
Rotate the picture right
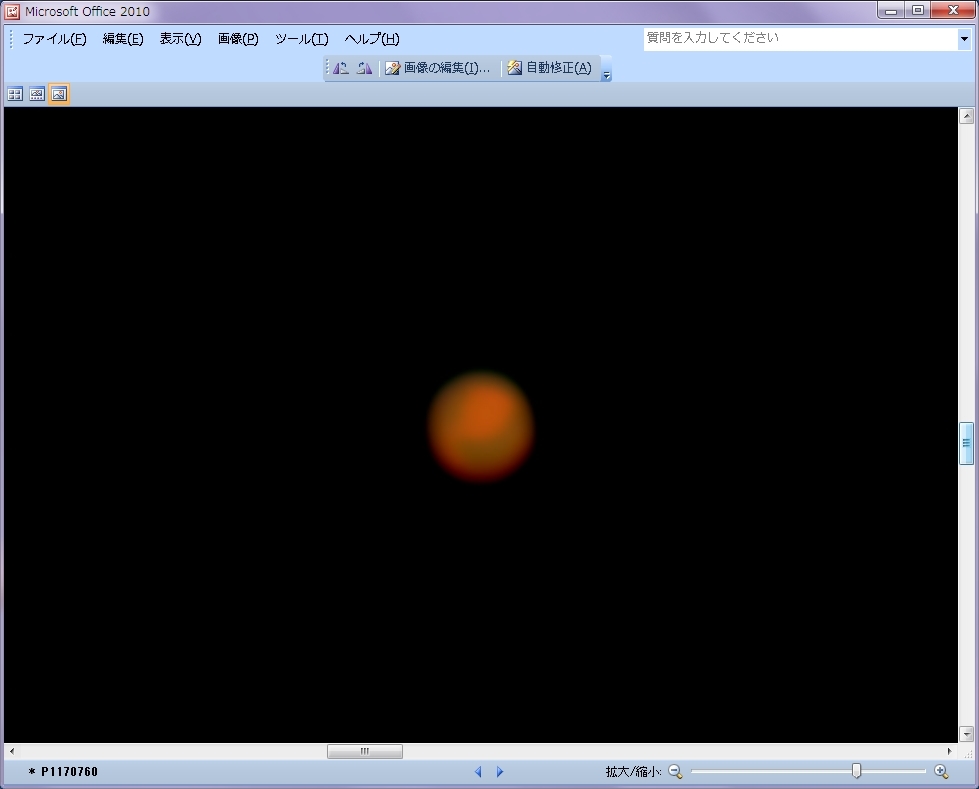click(365, 68)
